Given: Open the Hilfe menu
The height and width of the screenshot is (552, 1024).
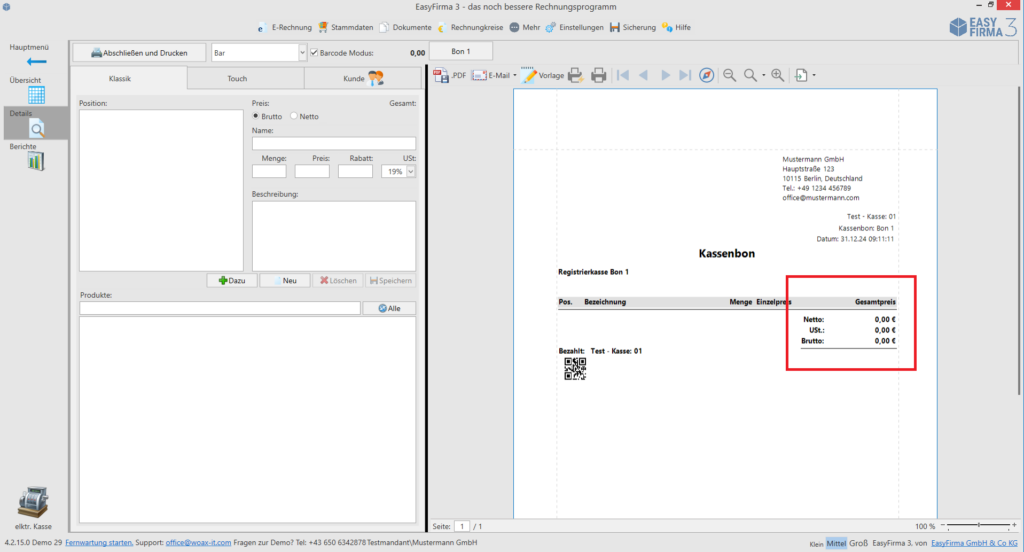Looking at the screenshot, I should click(x=676, y=27).
